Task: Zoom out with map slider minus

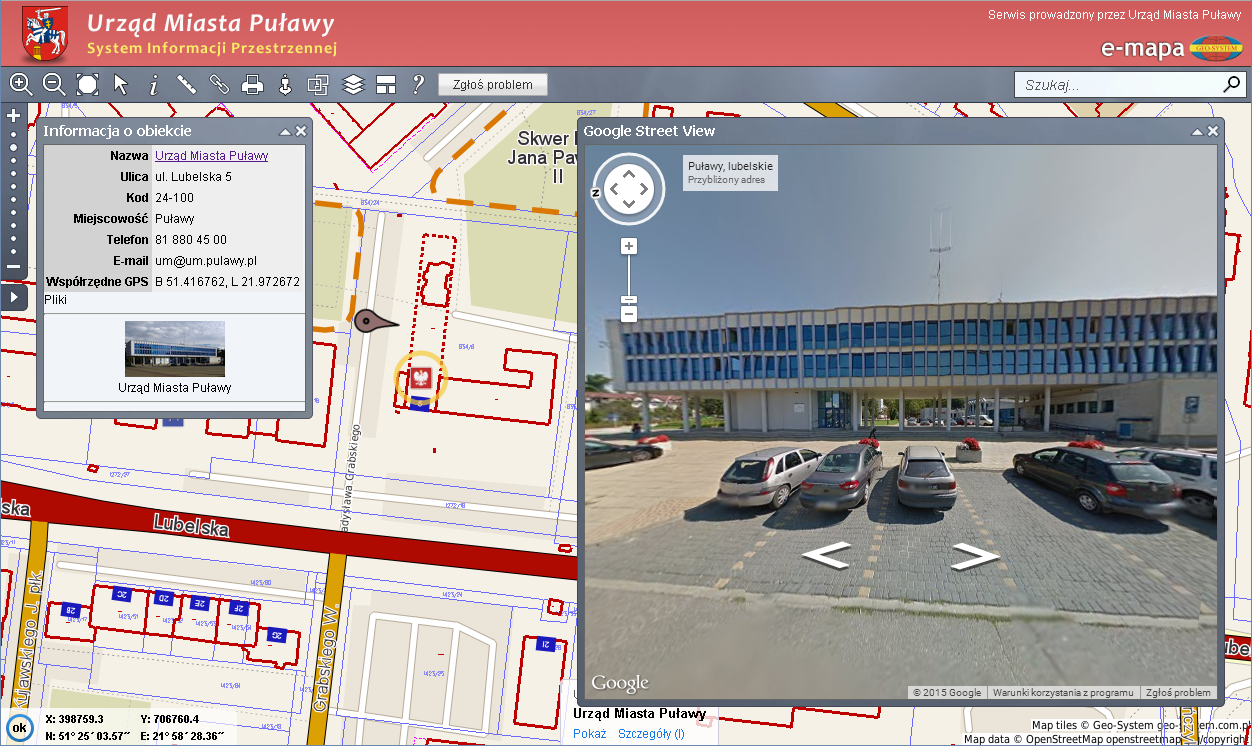Action: [14, 266]
